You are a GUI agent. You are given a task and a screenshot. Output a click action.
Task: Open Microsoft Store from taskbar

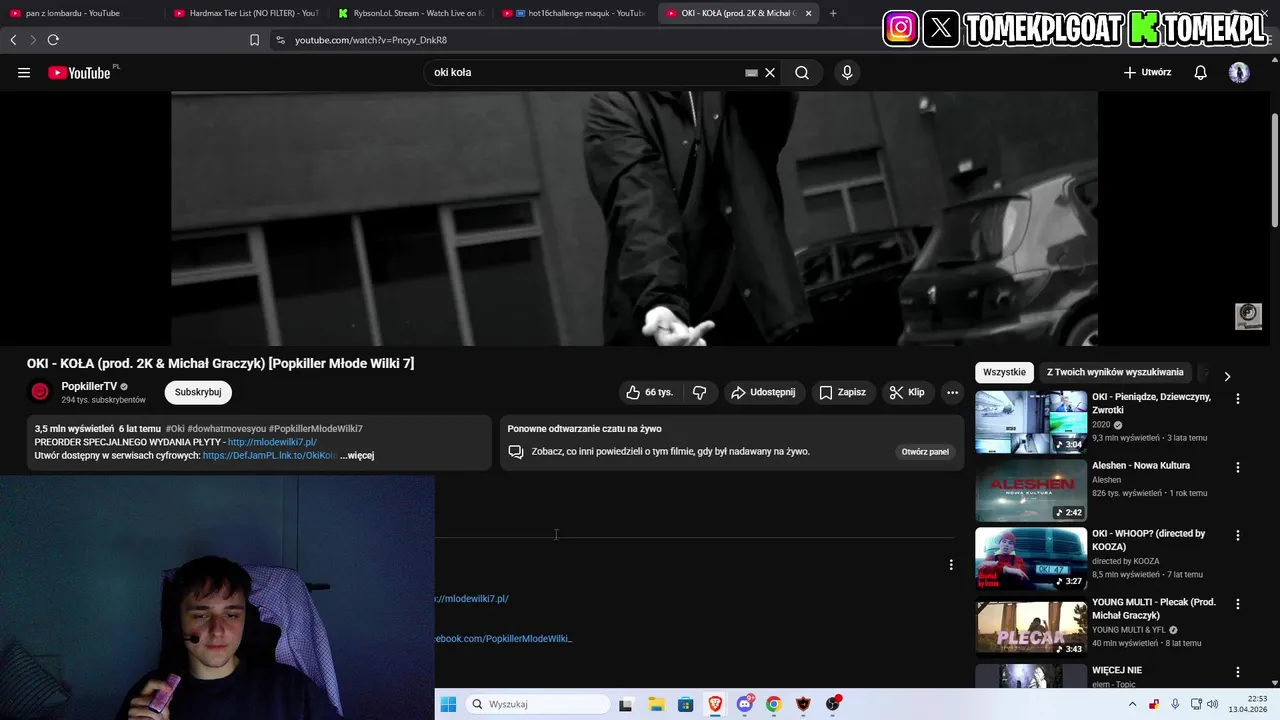click(x=685, y=704)
